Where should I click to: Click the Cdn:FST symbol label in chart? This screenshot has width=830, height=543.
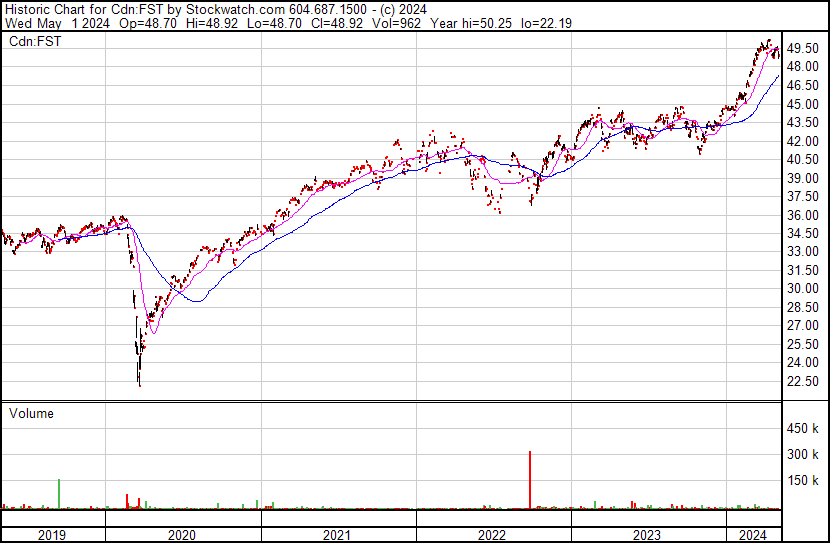point(35,41)
